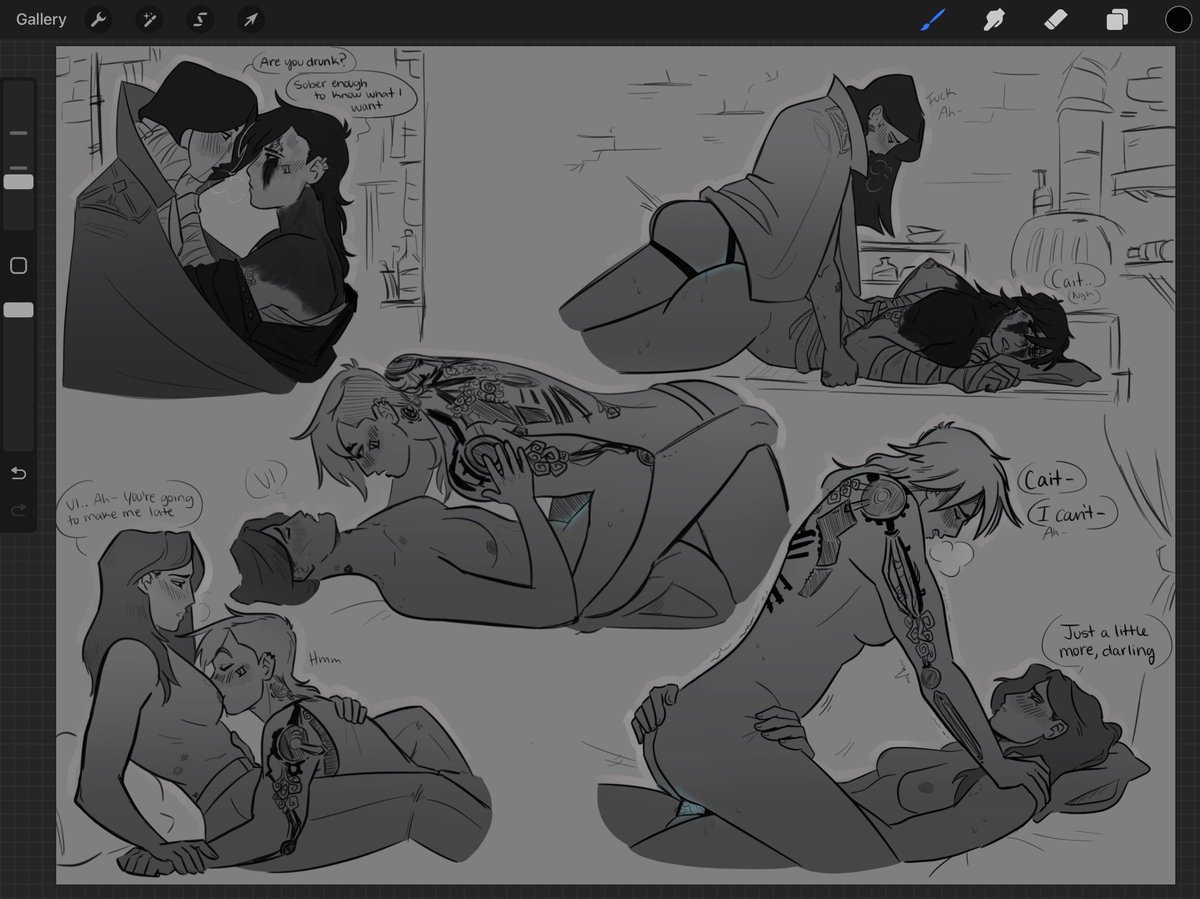Screen dimensions: 1200x899
Task: Tap the square Modify button in the sidebar
Action: click(x=18, y=266)
